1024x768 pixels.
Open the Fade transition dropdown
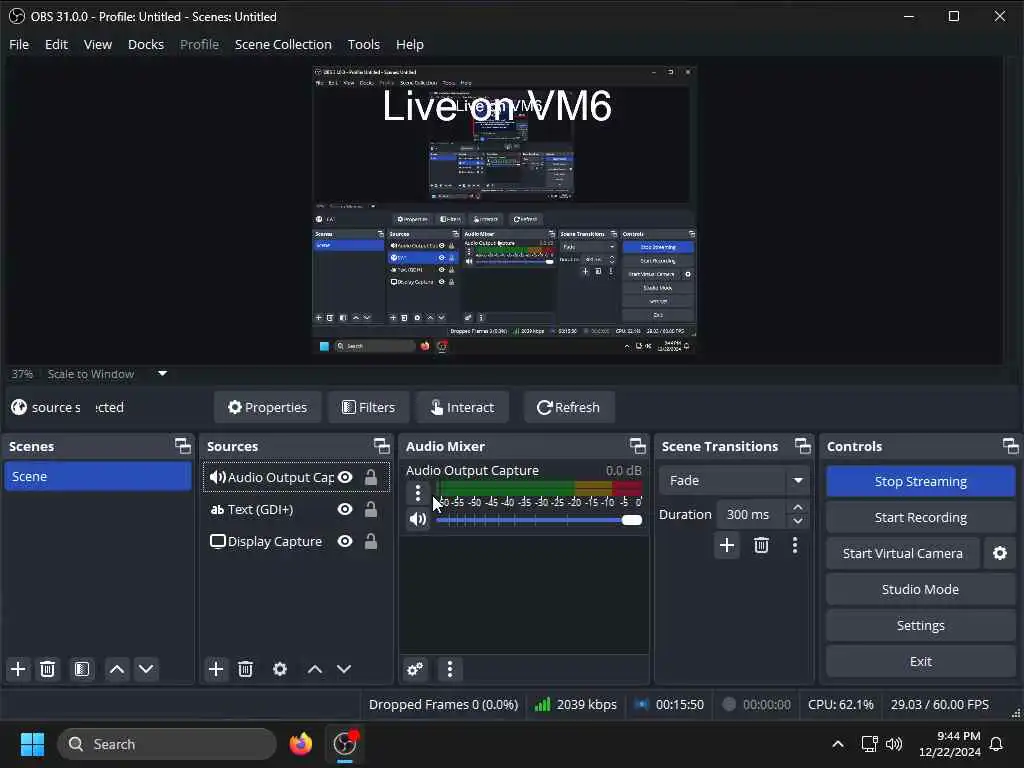point(734,480)
